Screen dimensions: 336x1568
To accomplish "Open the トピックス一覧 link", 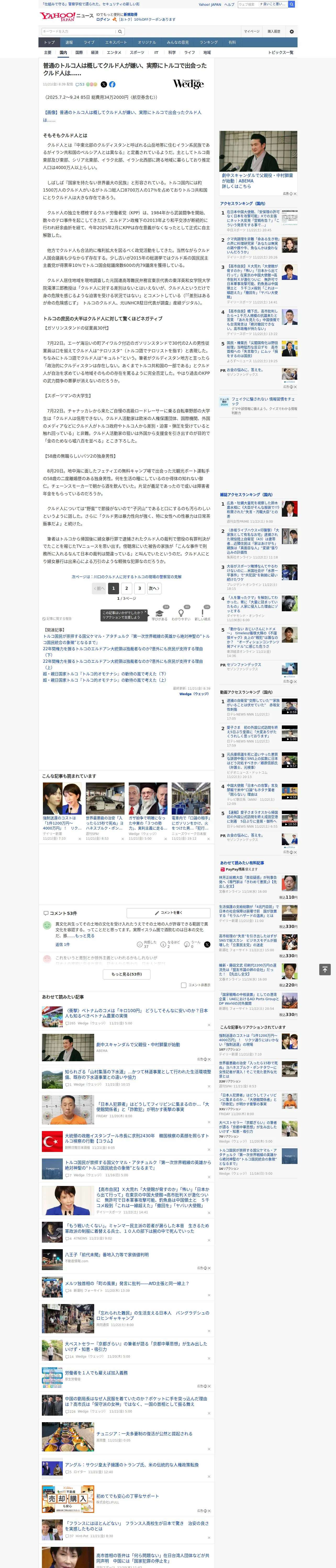I will (x=281, y=52).
